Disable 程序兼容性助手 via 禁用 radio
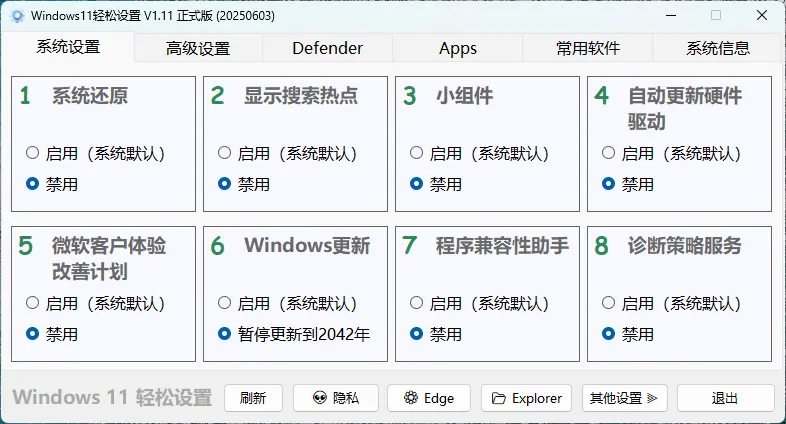The image size is (786, 424). 417,334
